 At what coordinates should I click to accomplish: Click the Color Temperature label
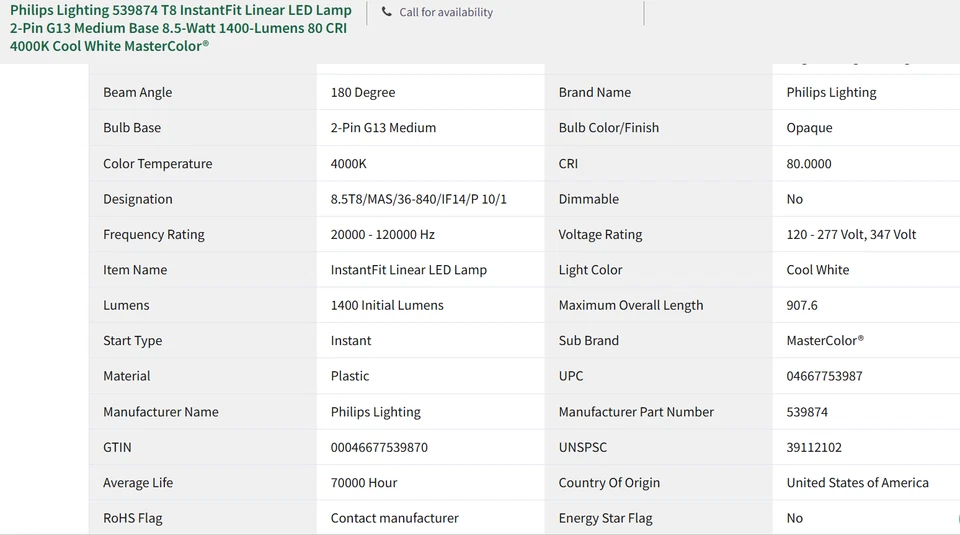pyautogui.click(x=157, y=163)
